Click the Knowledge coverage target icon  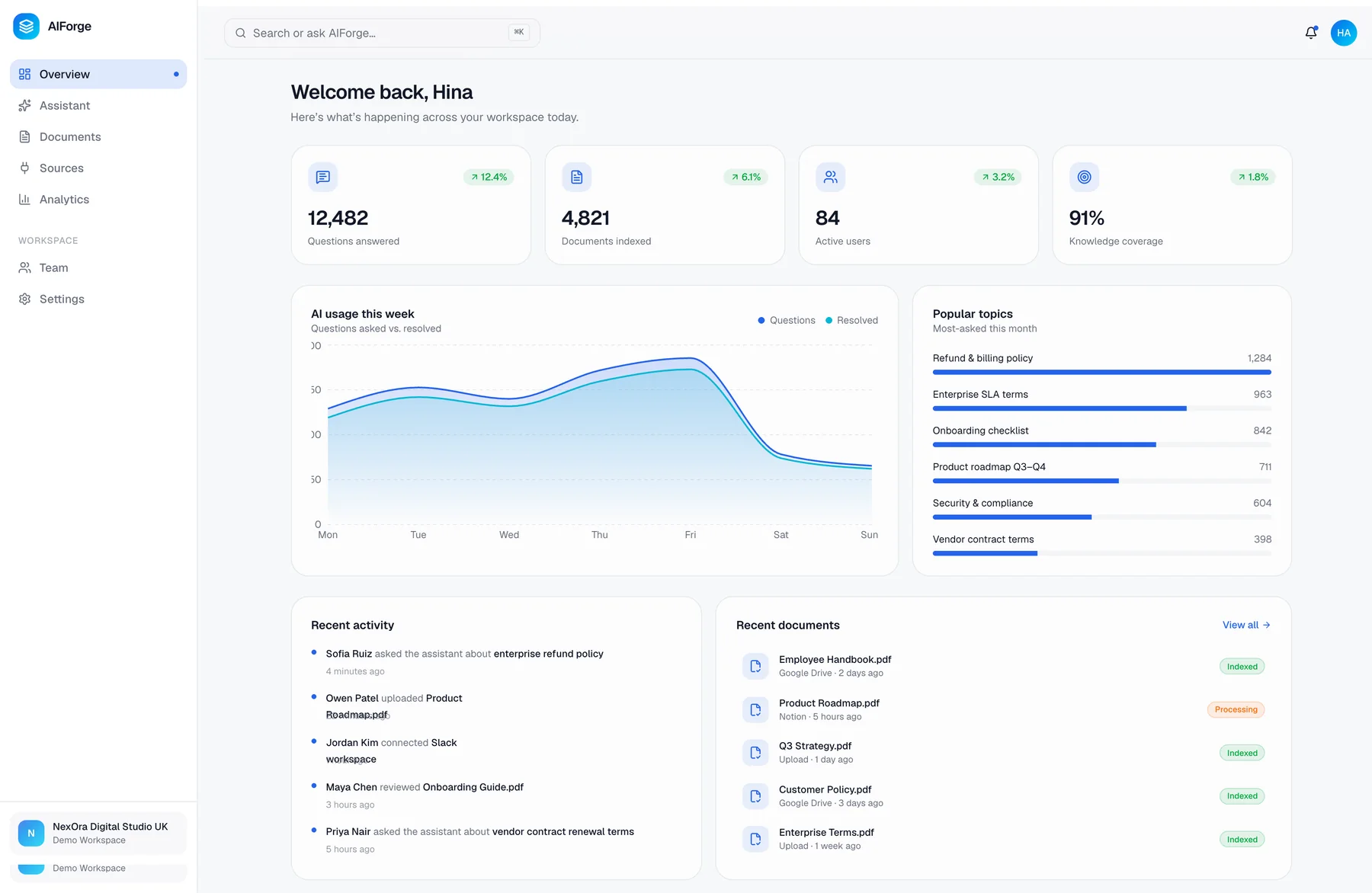(1085, 177)
